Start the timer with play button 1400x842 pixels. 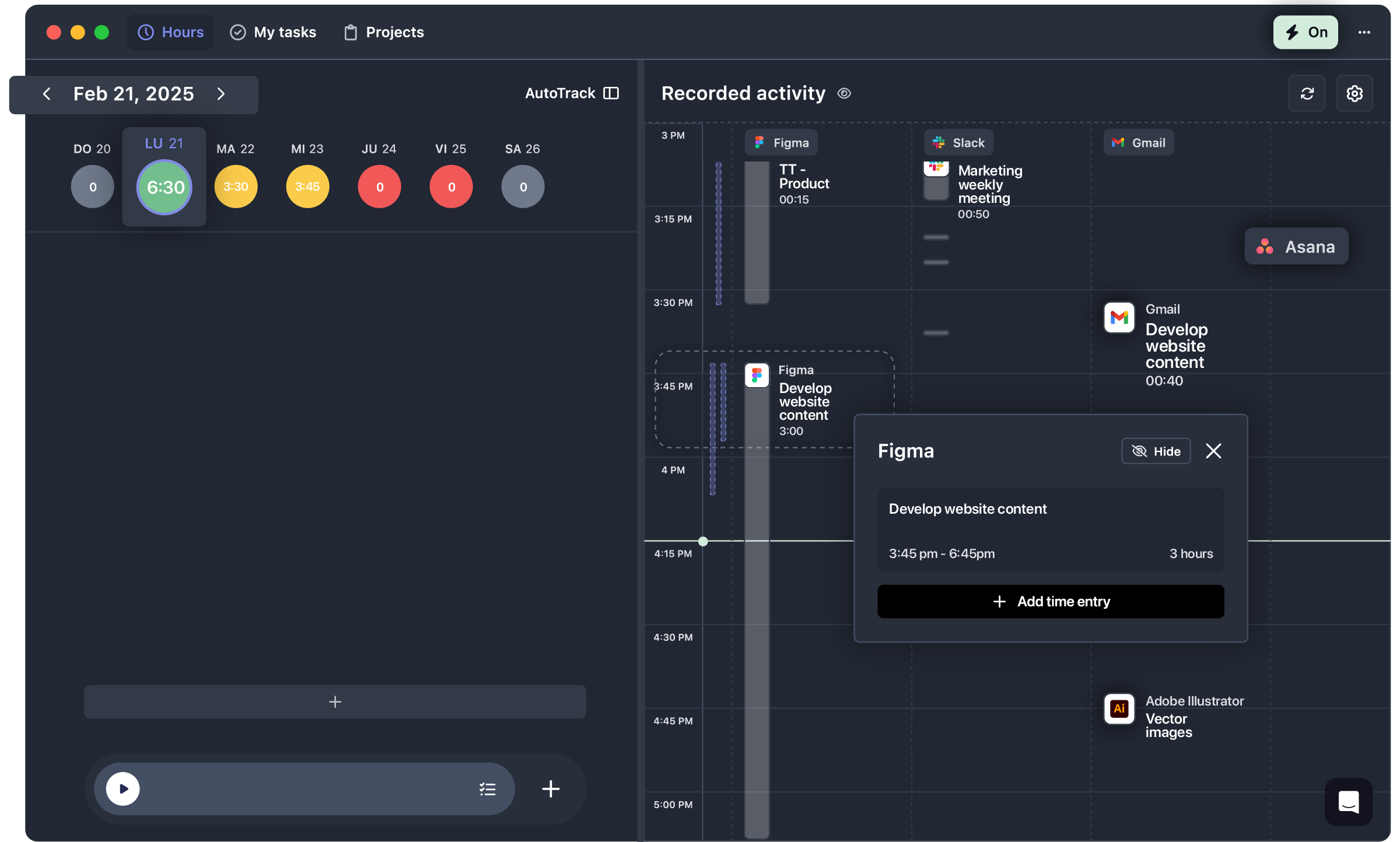tap(123, 789)
